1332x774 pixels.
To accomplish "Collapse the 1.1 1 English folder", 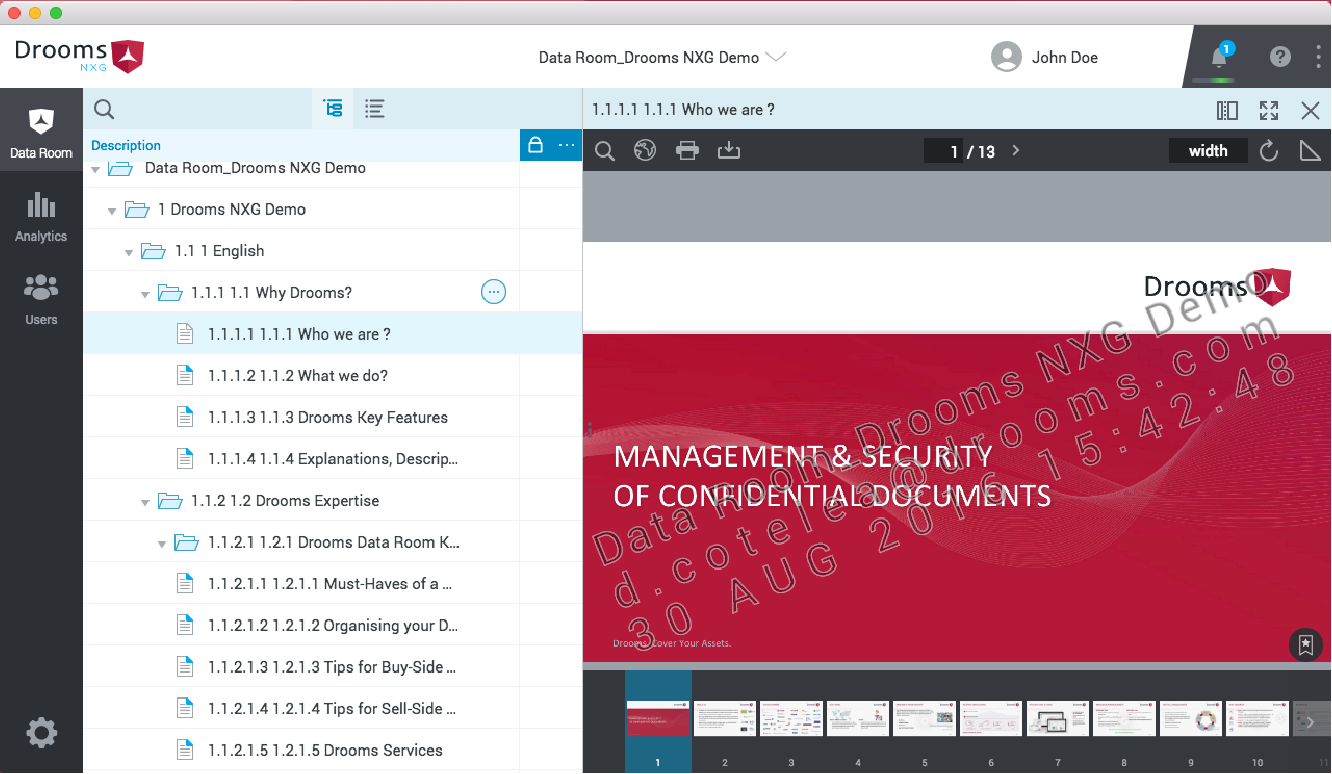I will (x=129, y=252).
